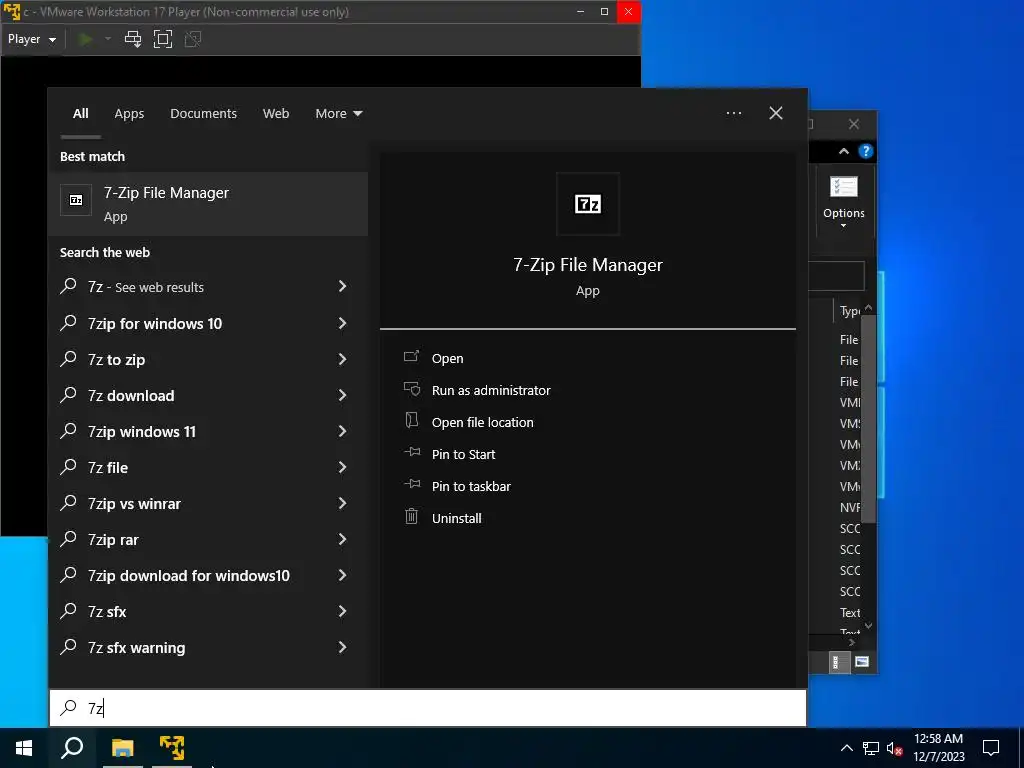Expand arrow for '7z - See web results'
The width and height of the screenshot is (1024, 768).
(342, 286)
